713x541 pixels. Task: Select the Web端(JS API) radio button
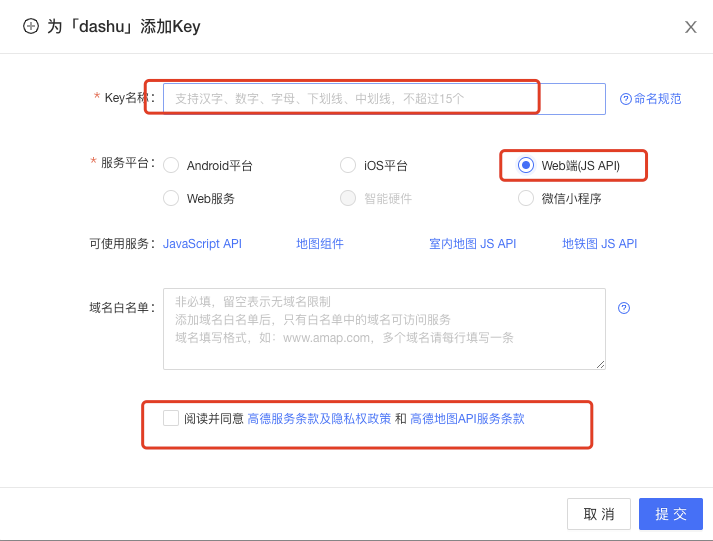point(526,165)
